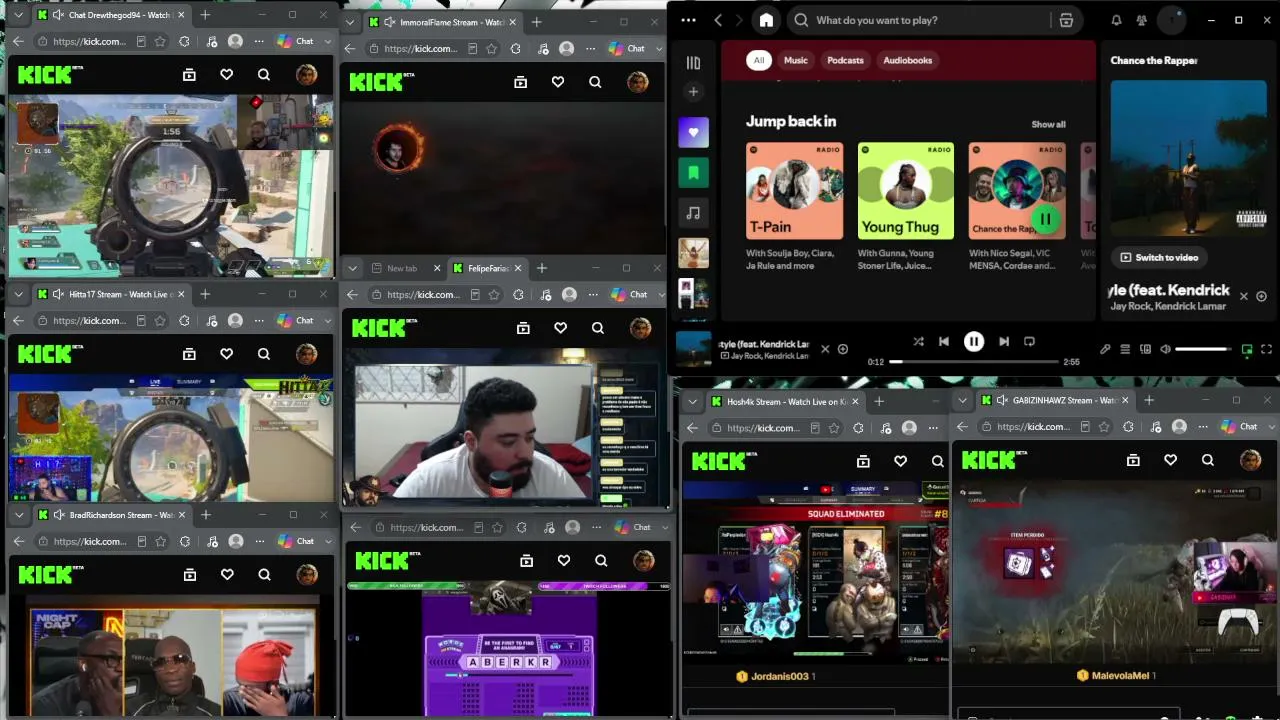Open Liked Songs in Spotify sidebar
The height and width of the screenshot is (720, 1280).
pyautogui.click(x=693, y=132)
